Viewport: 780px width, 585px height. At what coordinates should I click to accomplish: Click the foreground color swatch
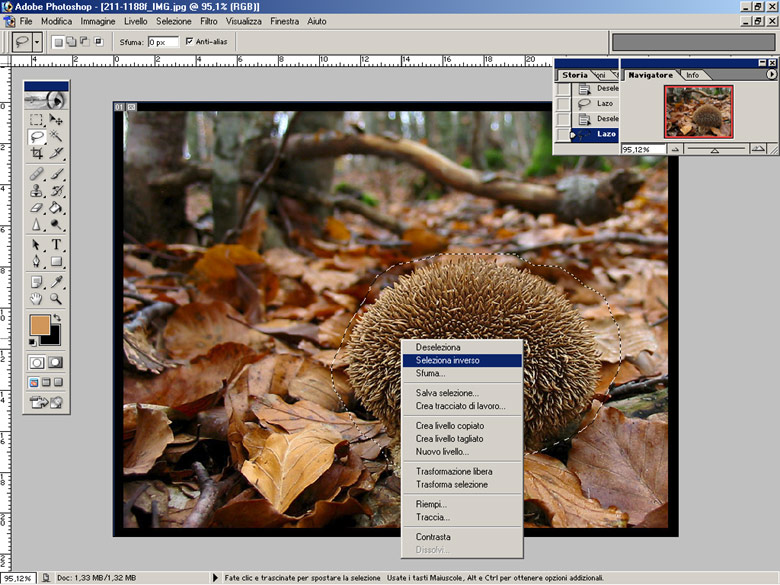click(39, 326)
